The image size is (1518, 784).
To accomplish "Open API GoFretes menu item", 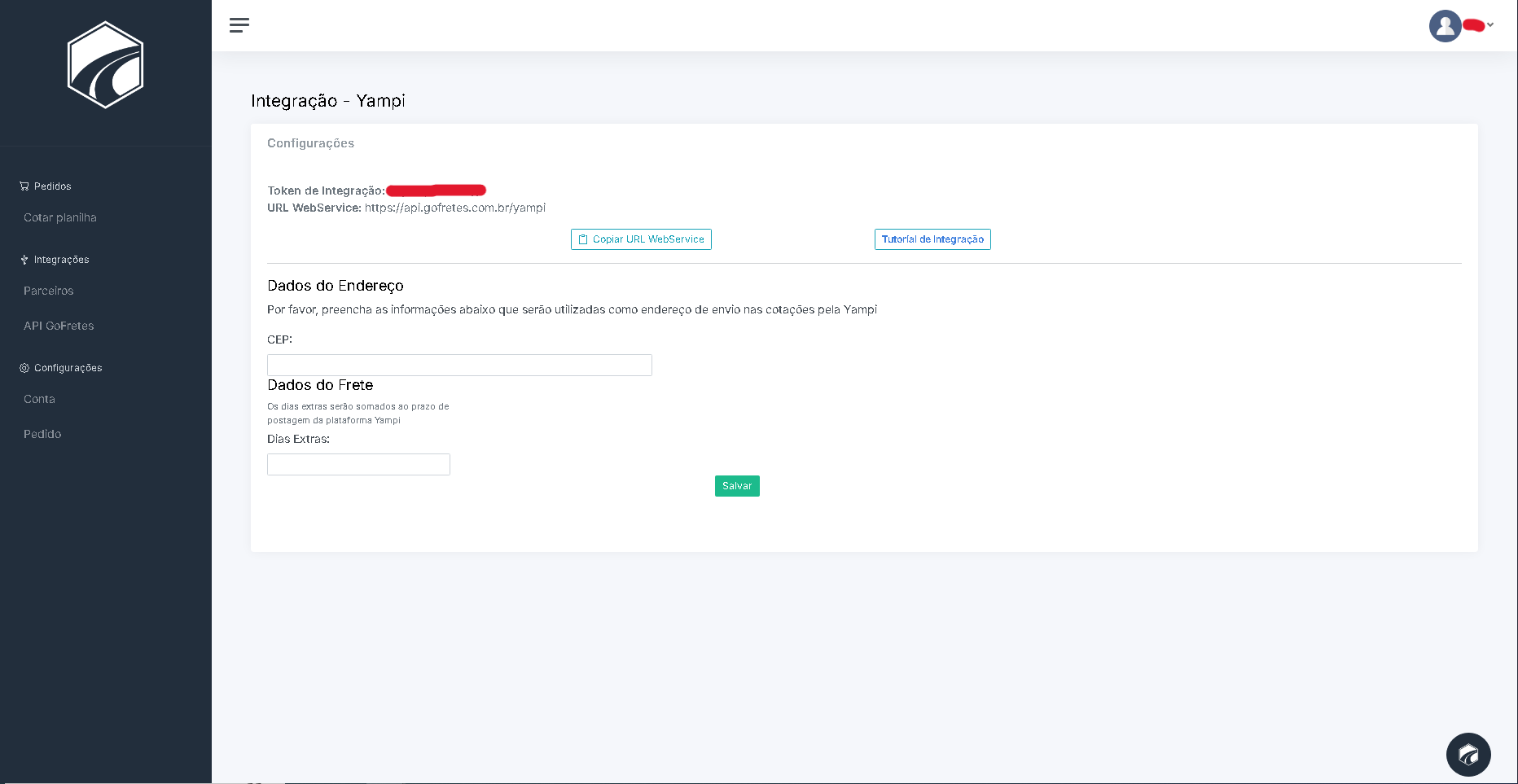I will [59, 326].
